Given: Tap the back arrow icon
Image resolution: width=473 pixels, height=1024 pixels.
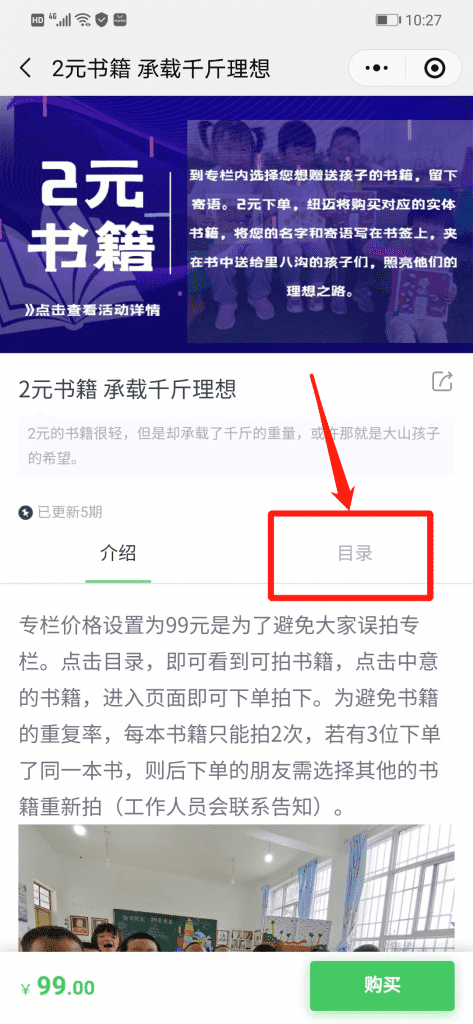Looking at the screenshot, I should click(25, 68).
